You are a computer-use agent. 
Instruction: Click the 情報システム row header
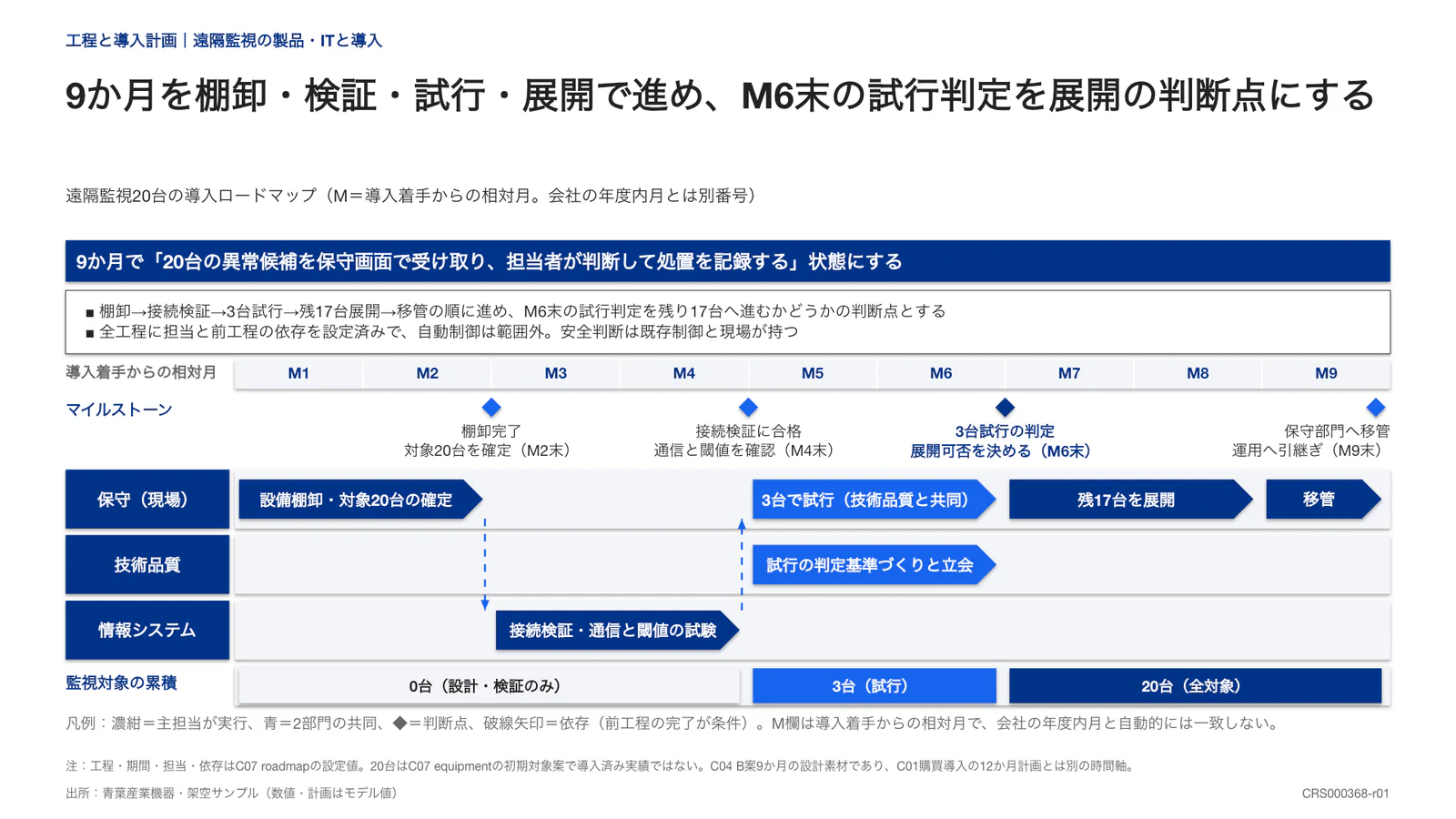[147, 630]
